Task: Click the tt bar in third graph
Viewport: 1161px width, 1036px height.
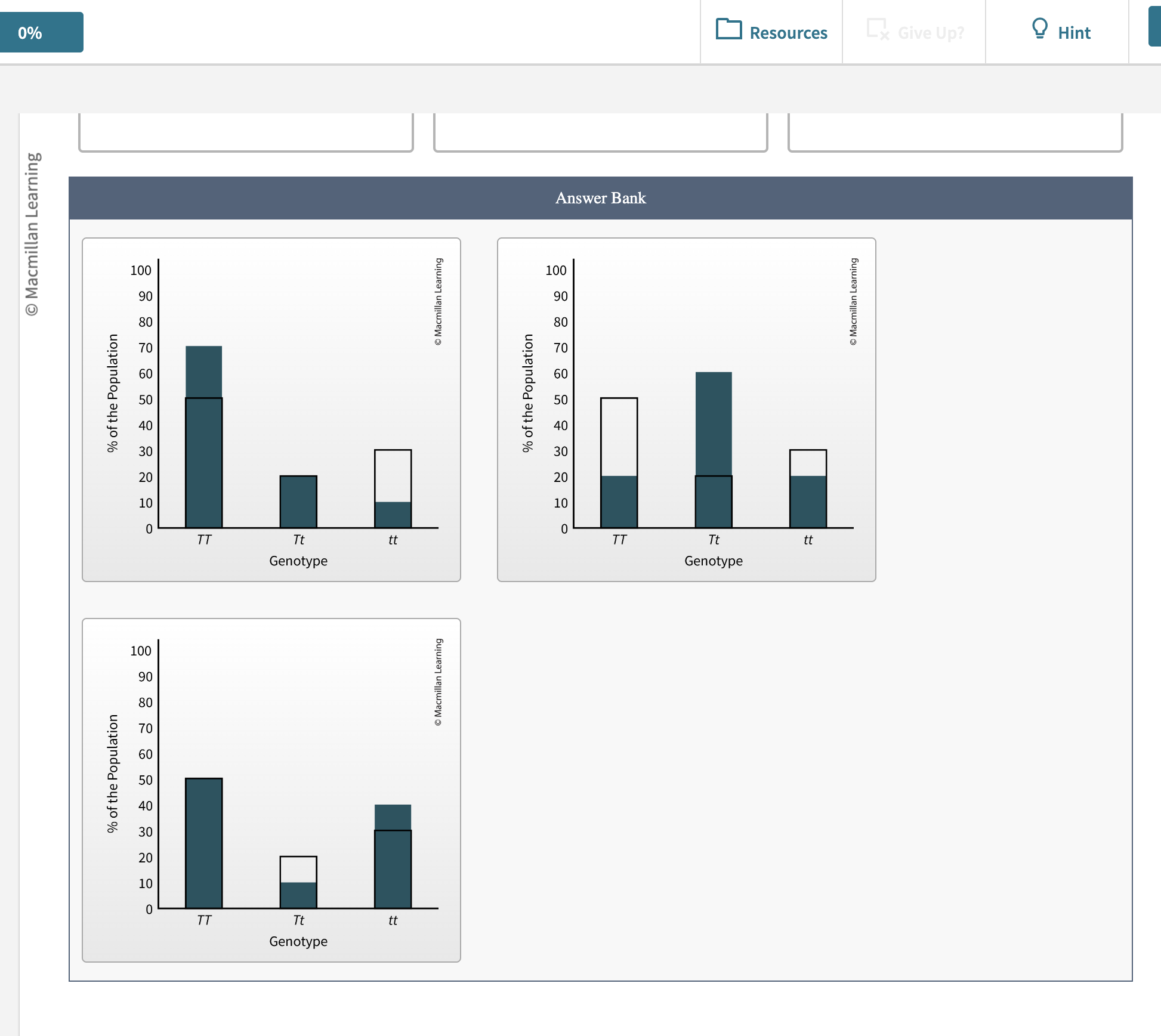Action: (x=393, y=856)
